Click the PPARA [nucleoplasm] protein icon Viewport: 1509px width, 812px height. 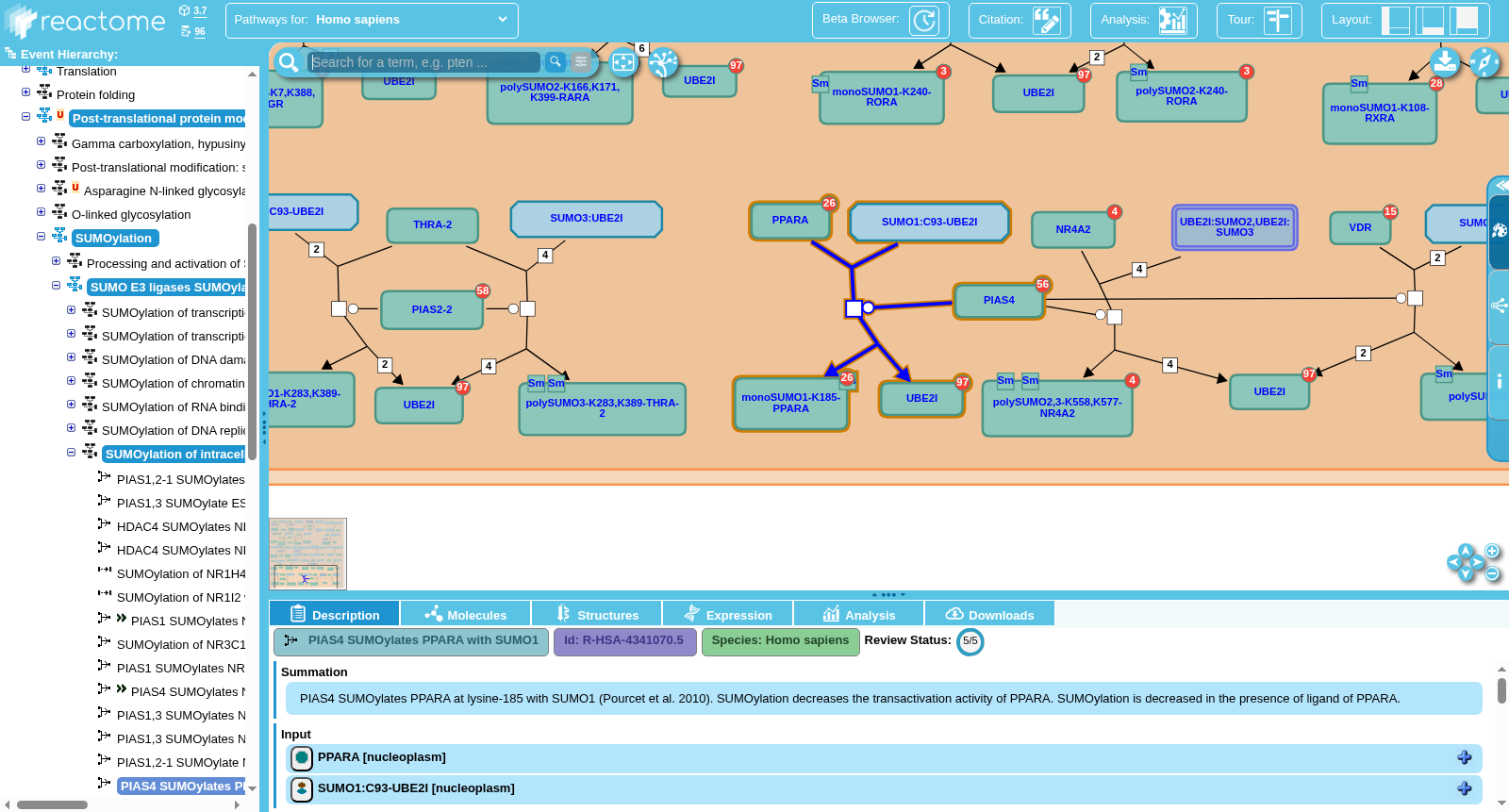(302, 757)
